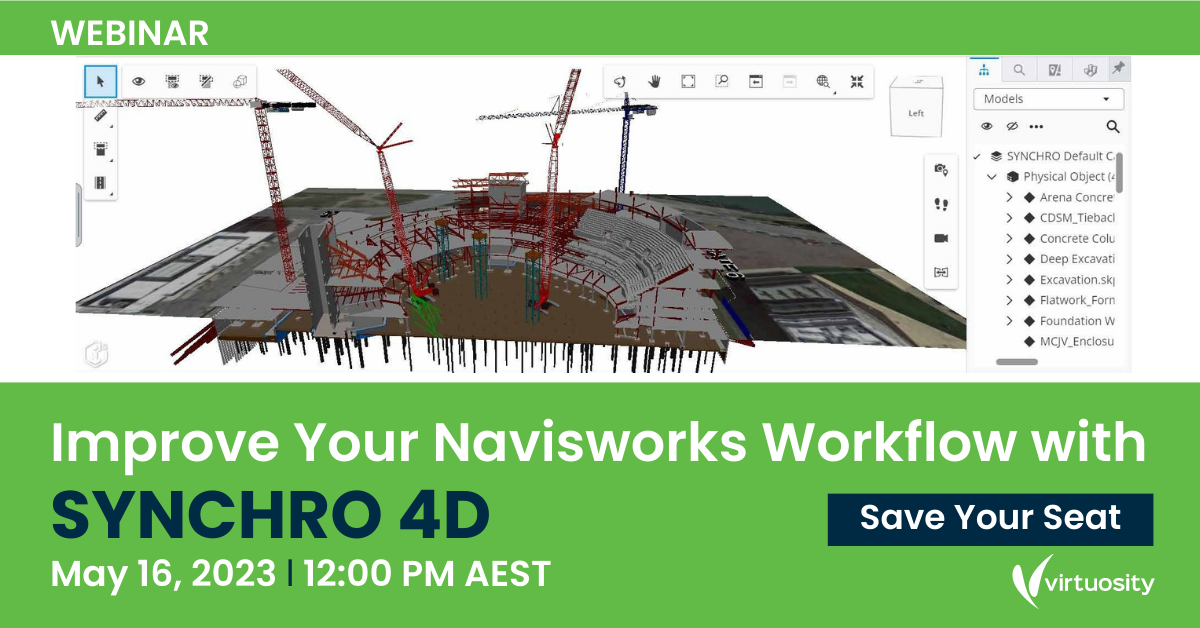Select the video camera recording tool

coord(940,238)
